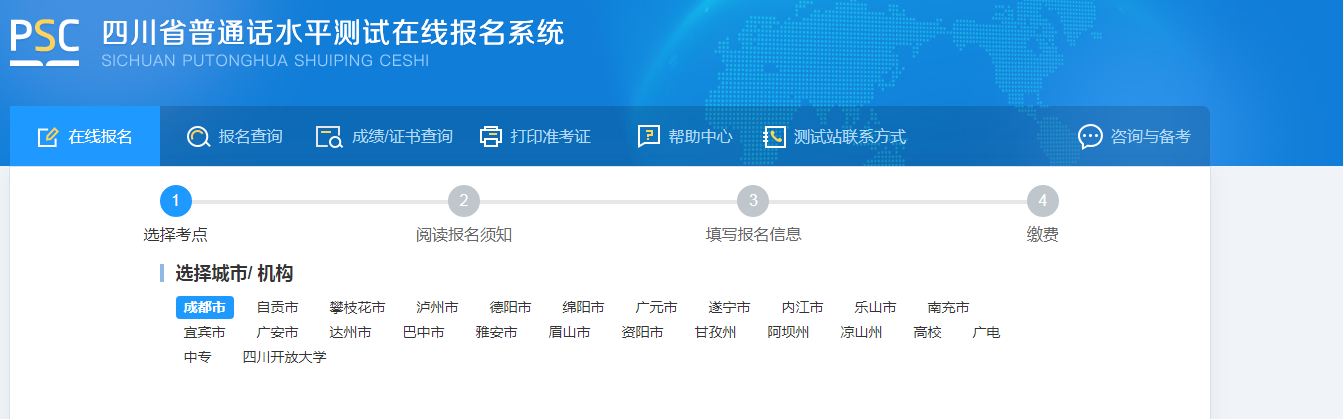This screenshot has width=1343, height=419.
Task: Click the 打印准考证 printer icon
Action: click(x=490, y=137)
